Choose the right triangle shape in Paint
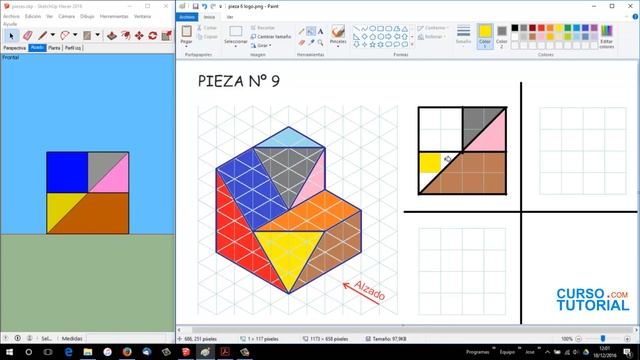640x360 pixels. pos(356,37)
